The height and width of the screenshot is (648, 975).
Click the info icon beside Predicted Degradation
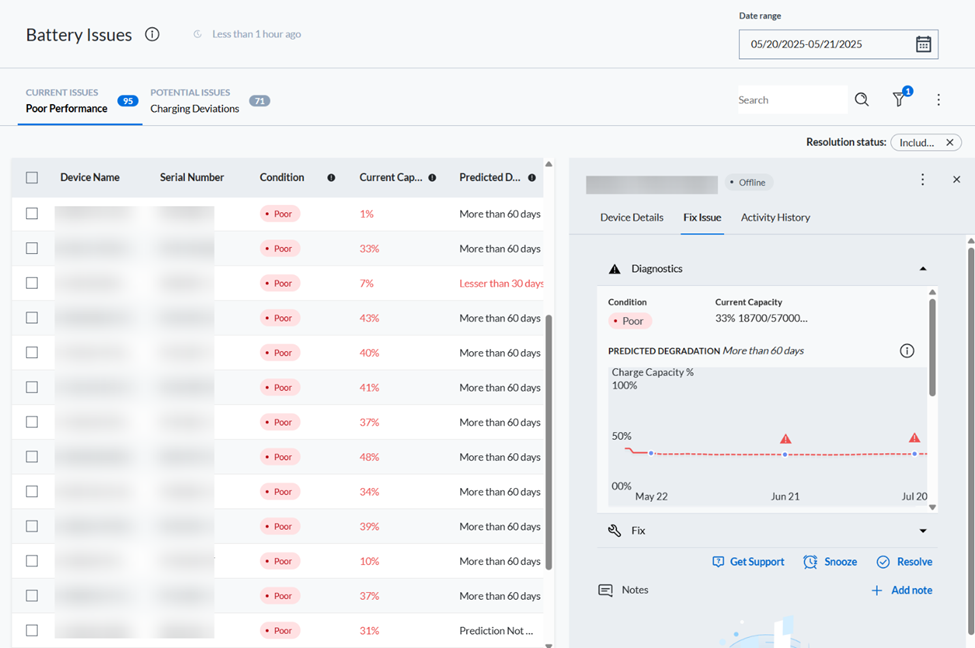pos(907,351)
